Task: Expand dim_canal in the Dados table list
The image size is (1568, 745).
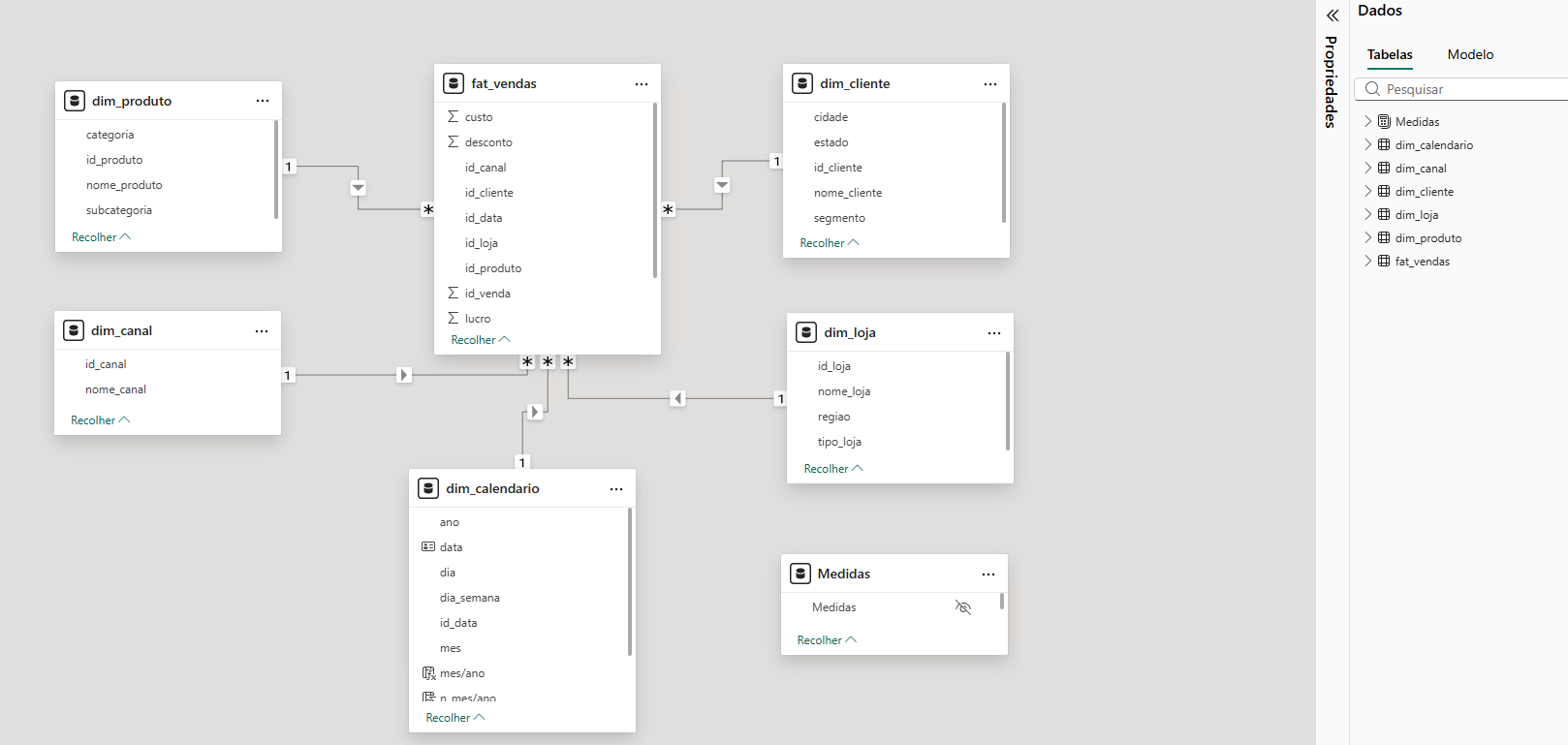Action: [1368, 168]
